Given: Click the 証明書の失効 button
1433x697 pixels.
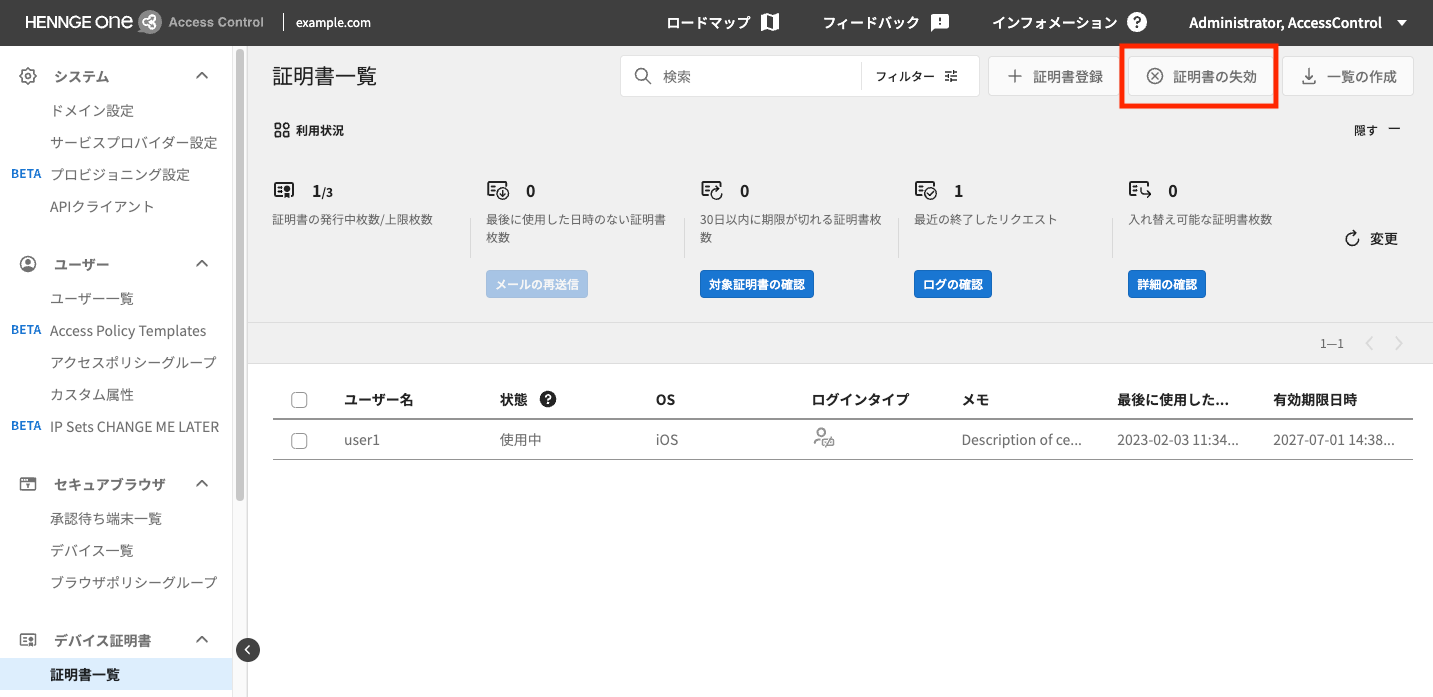Looking at the screenshot, I should (1201, 76).
